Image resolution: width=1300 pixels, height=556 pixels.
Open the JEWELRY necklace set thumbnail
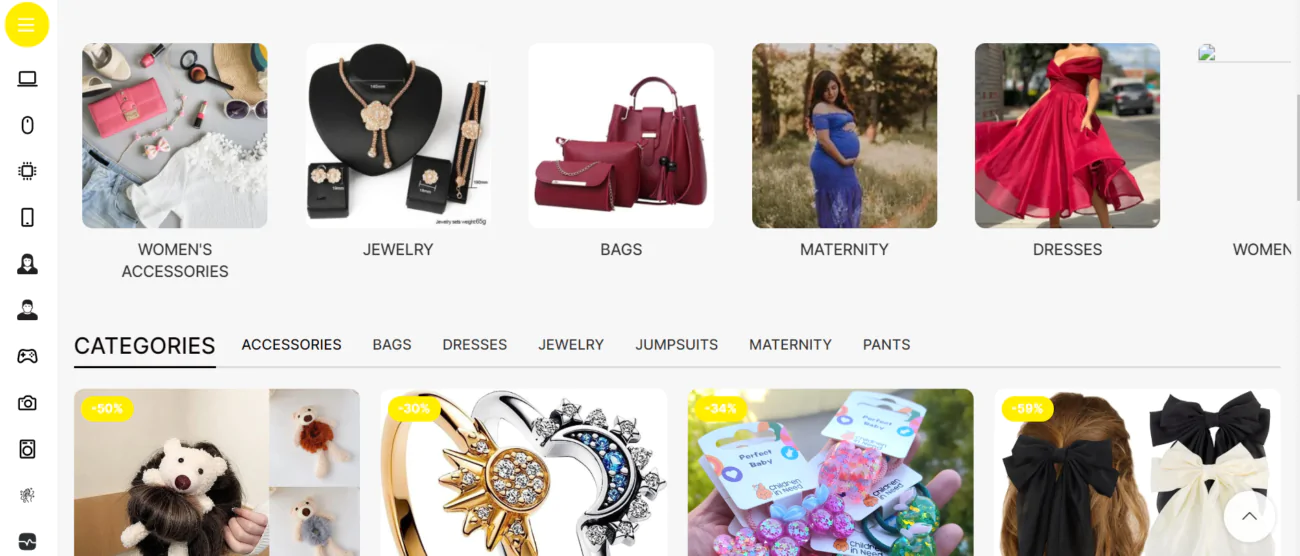398,135
